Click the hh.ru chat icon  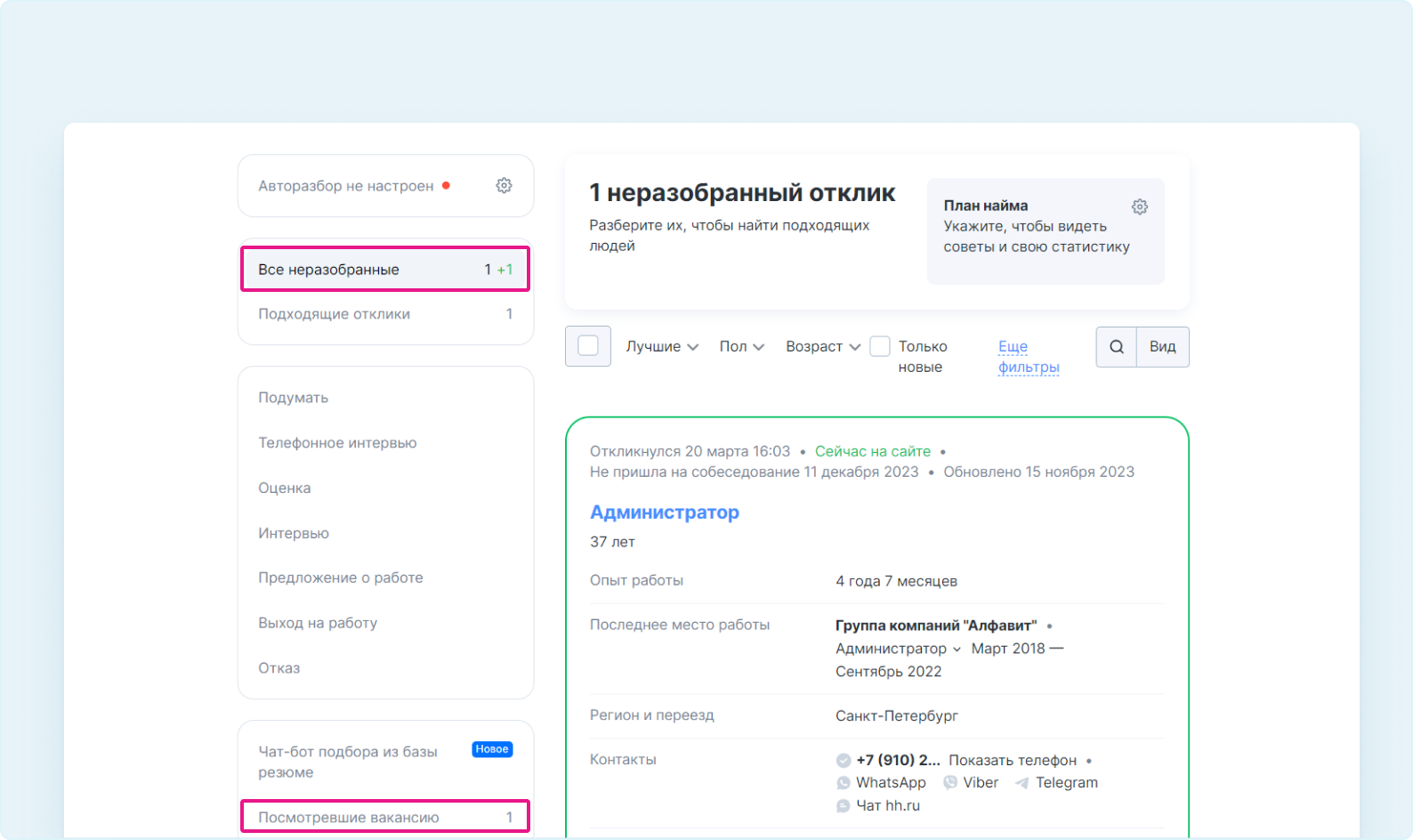pyautogui.click(x=844, y=806)
